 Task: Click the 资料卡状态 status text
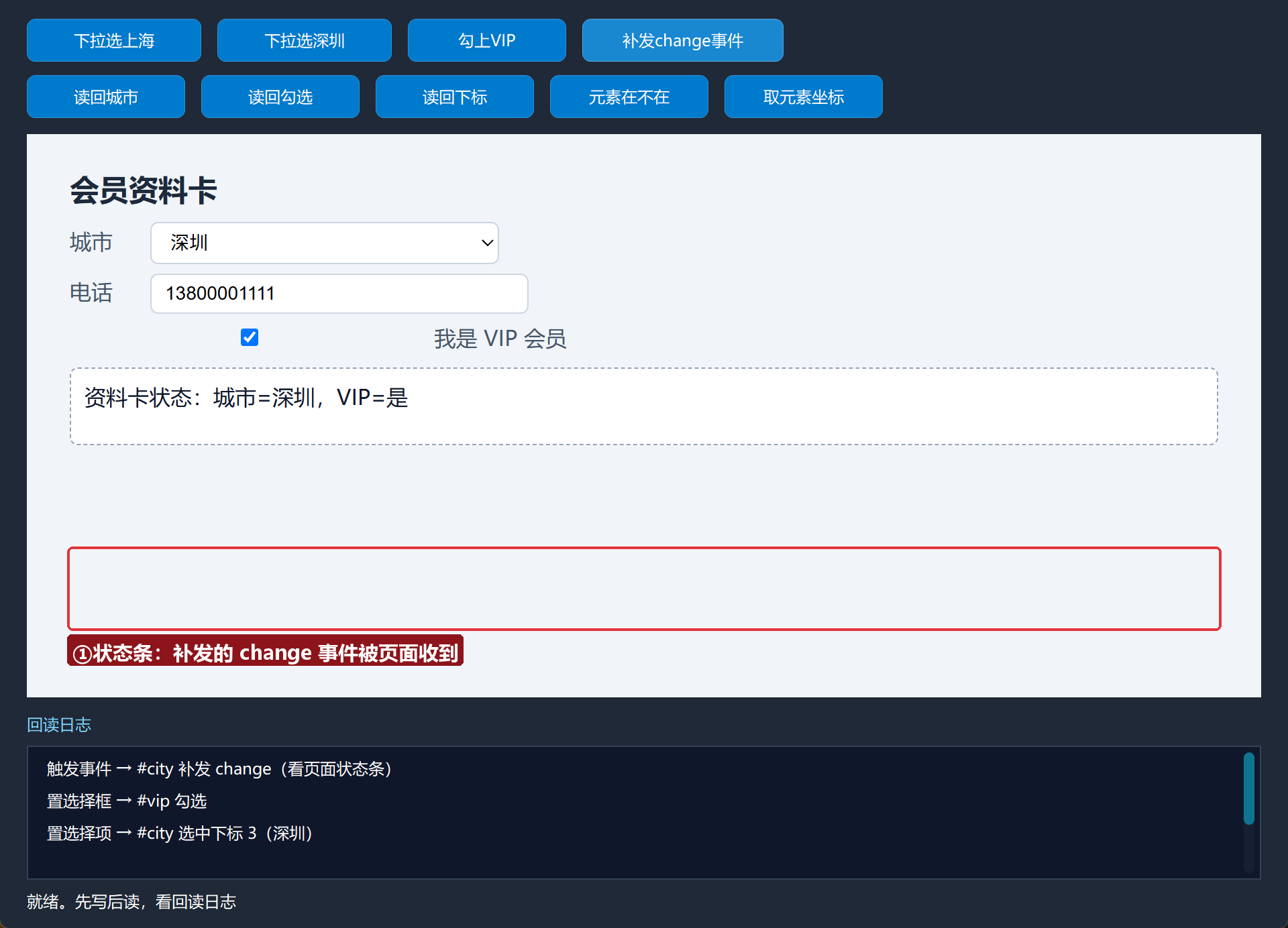pyautogui.click(x=246, y=398)
